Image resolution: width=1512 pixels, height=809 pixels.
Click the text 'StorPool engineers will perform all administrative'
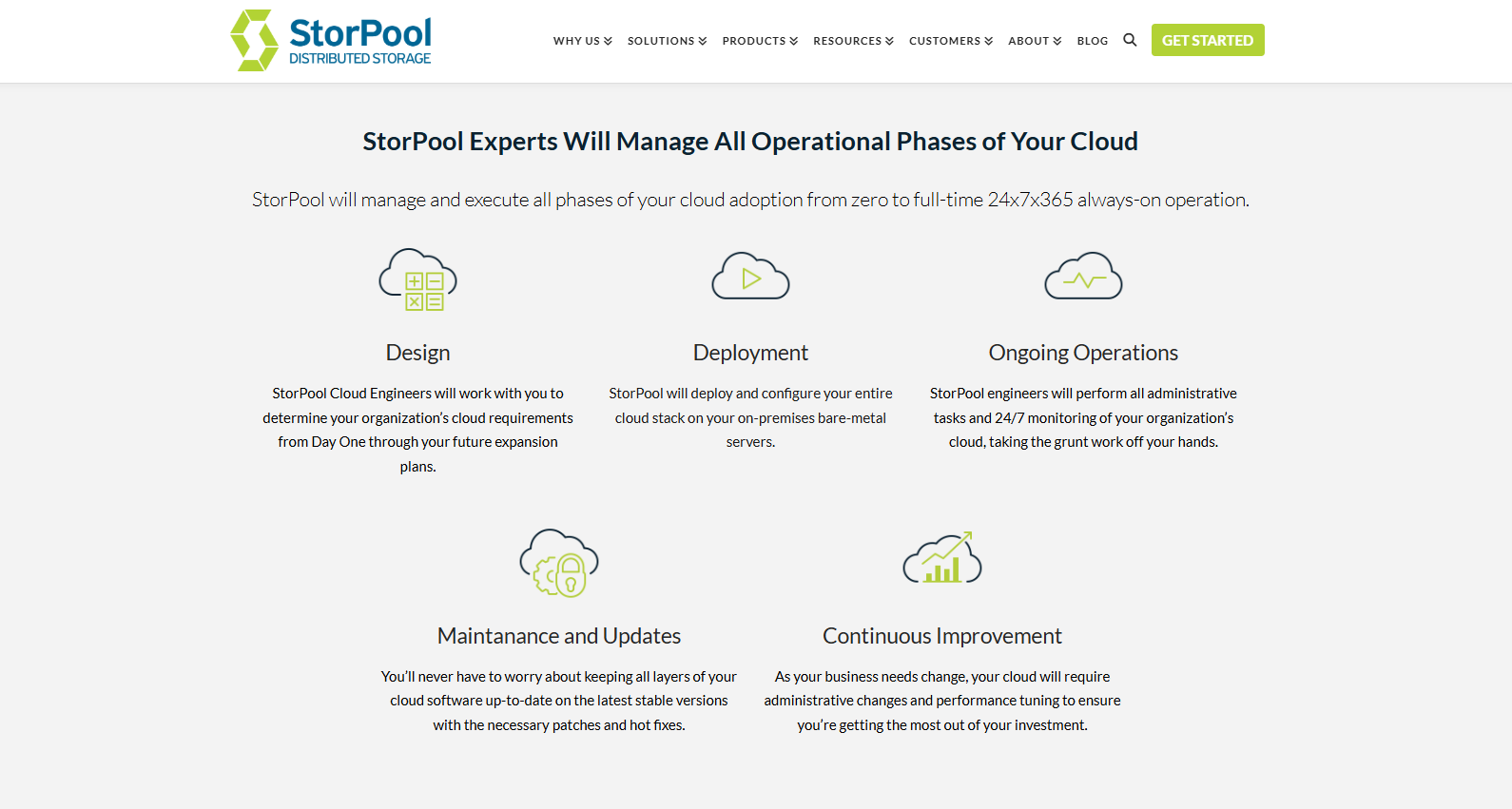(1084, 394)
